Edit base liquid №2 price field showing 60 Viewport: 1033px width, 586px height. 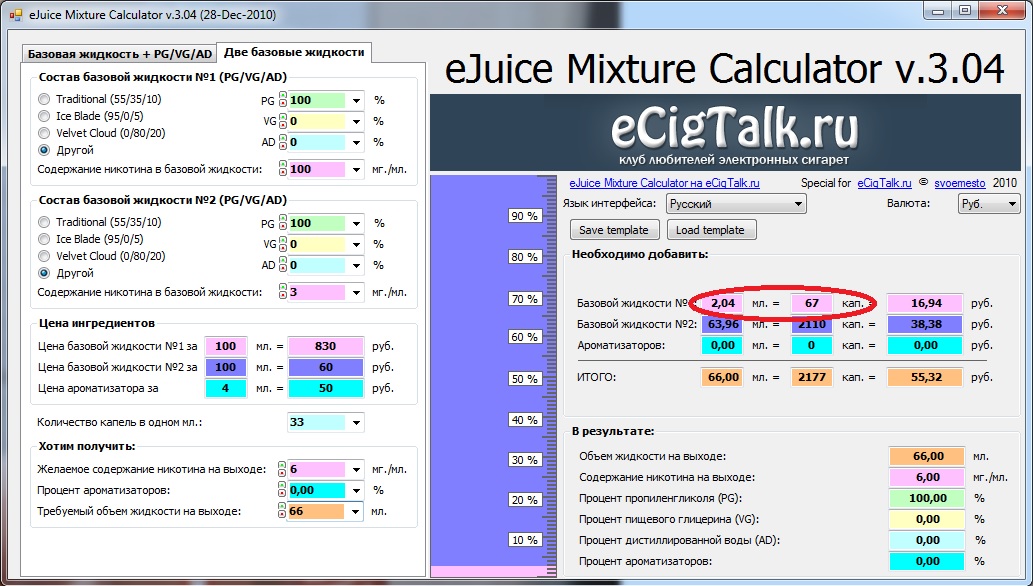(x=325, y=367)
